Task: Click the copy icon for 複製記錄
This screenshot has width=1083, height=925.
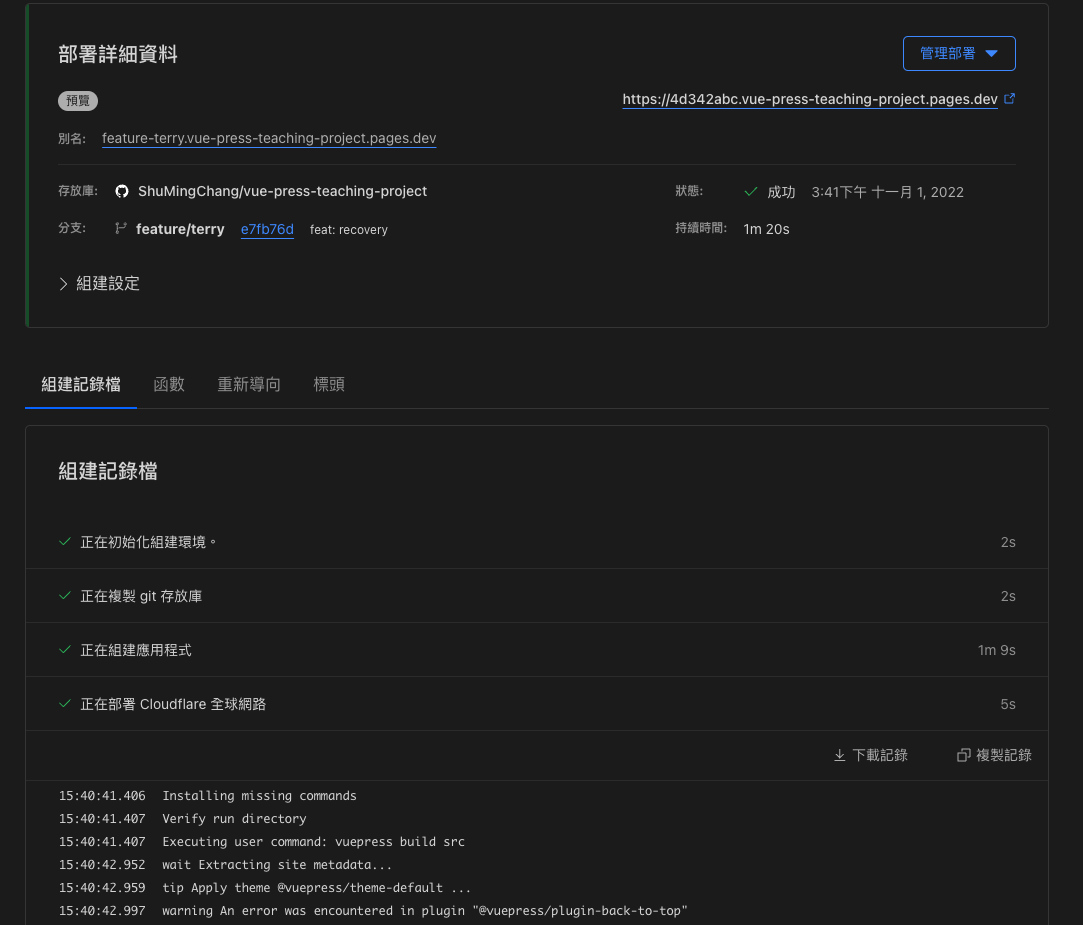Action: click(x=964, y=755)
